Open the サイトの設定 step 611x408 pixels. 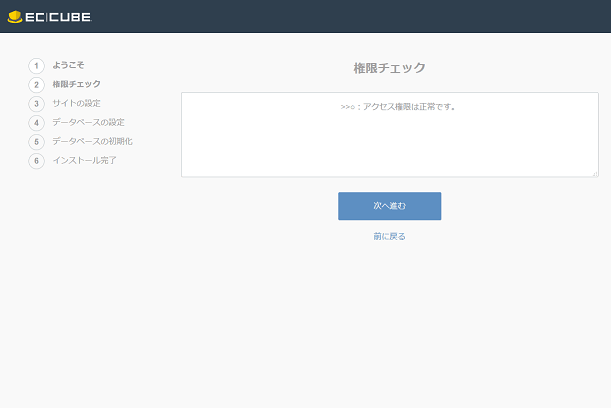(76, 103)
